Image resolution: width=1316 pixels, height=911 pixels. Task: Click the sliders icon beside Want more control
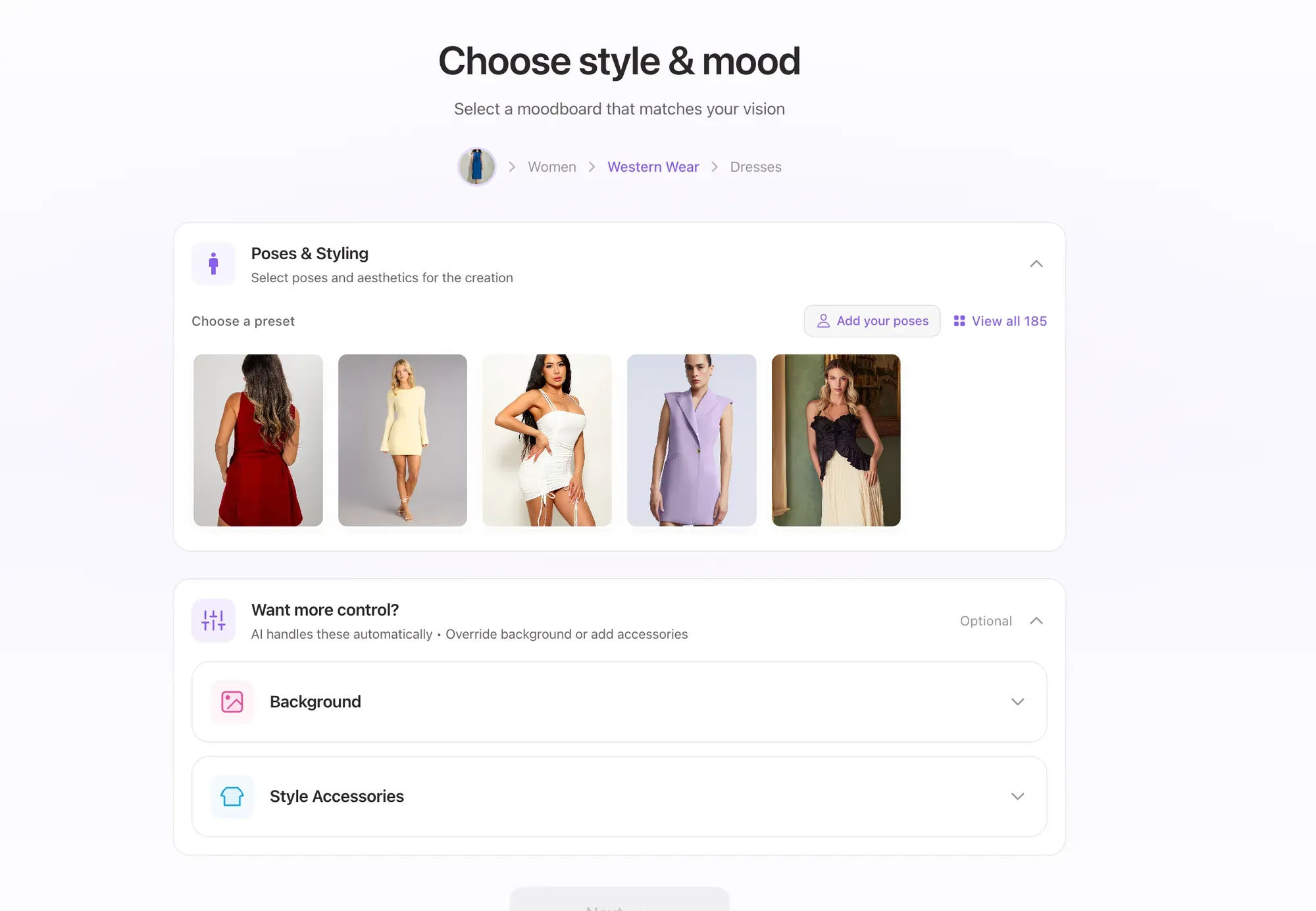point(213,620)
